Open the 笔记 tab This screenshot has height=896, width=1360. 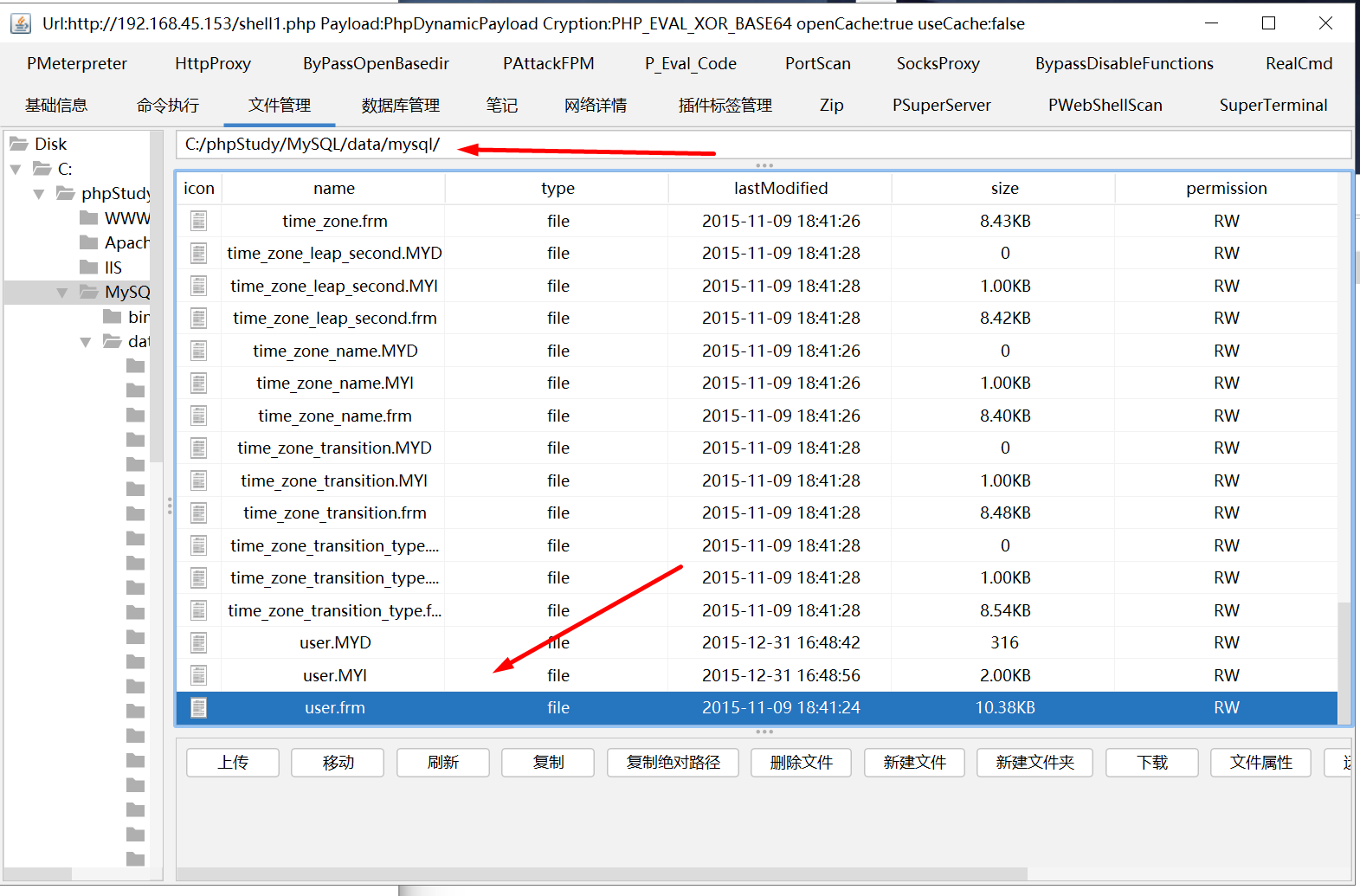[502, 105]
